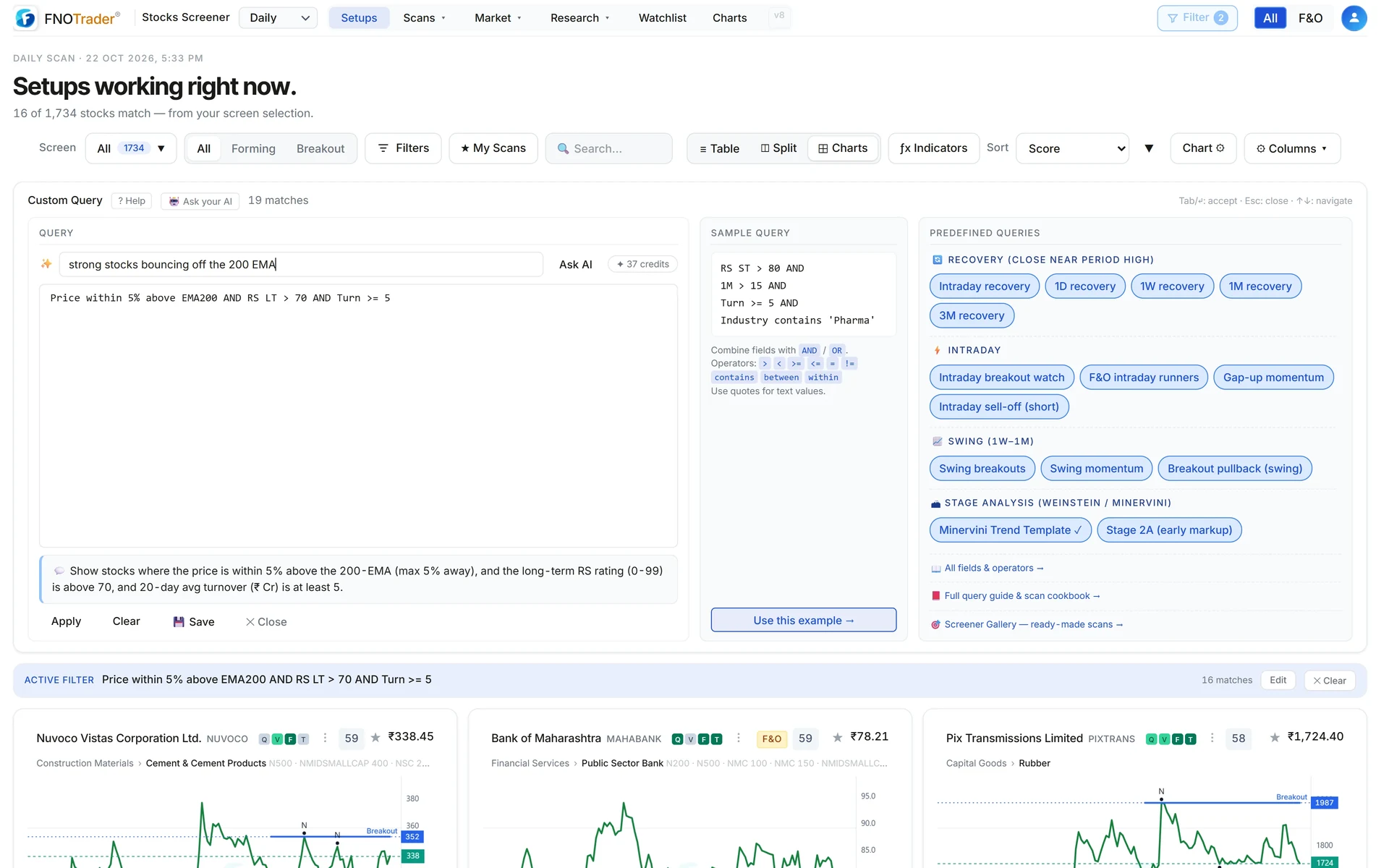Open the Sort by Score dropdown
This screenshot has height=868, width=1389.
(1072, 148)
